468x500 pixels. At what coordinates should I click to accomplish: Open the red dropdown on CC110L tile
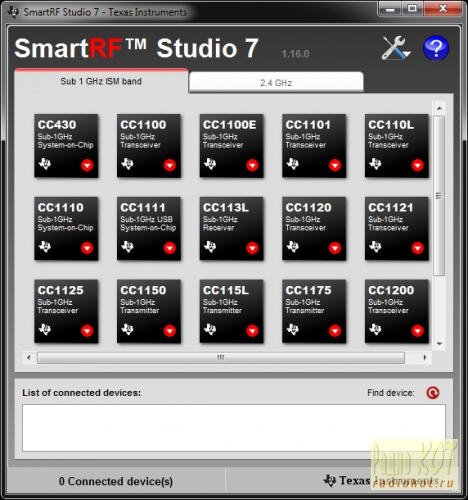418,165
